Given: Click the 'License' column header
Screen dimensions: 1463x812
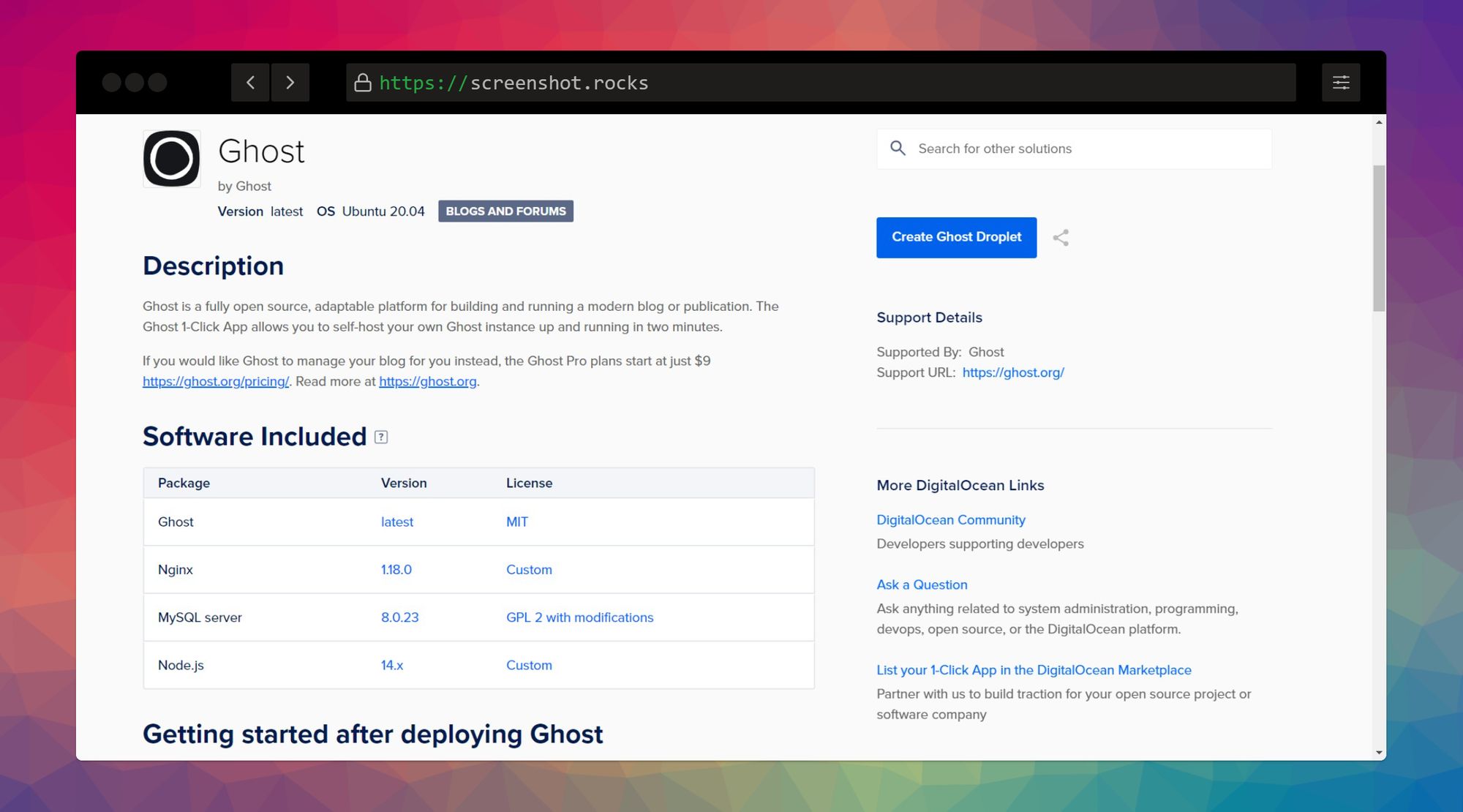Looking at the screenshot, I should (x=529, y=483).
